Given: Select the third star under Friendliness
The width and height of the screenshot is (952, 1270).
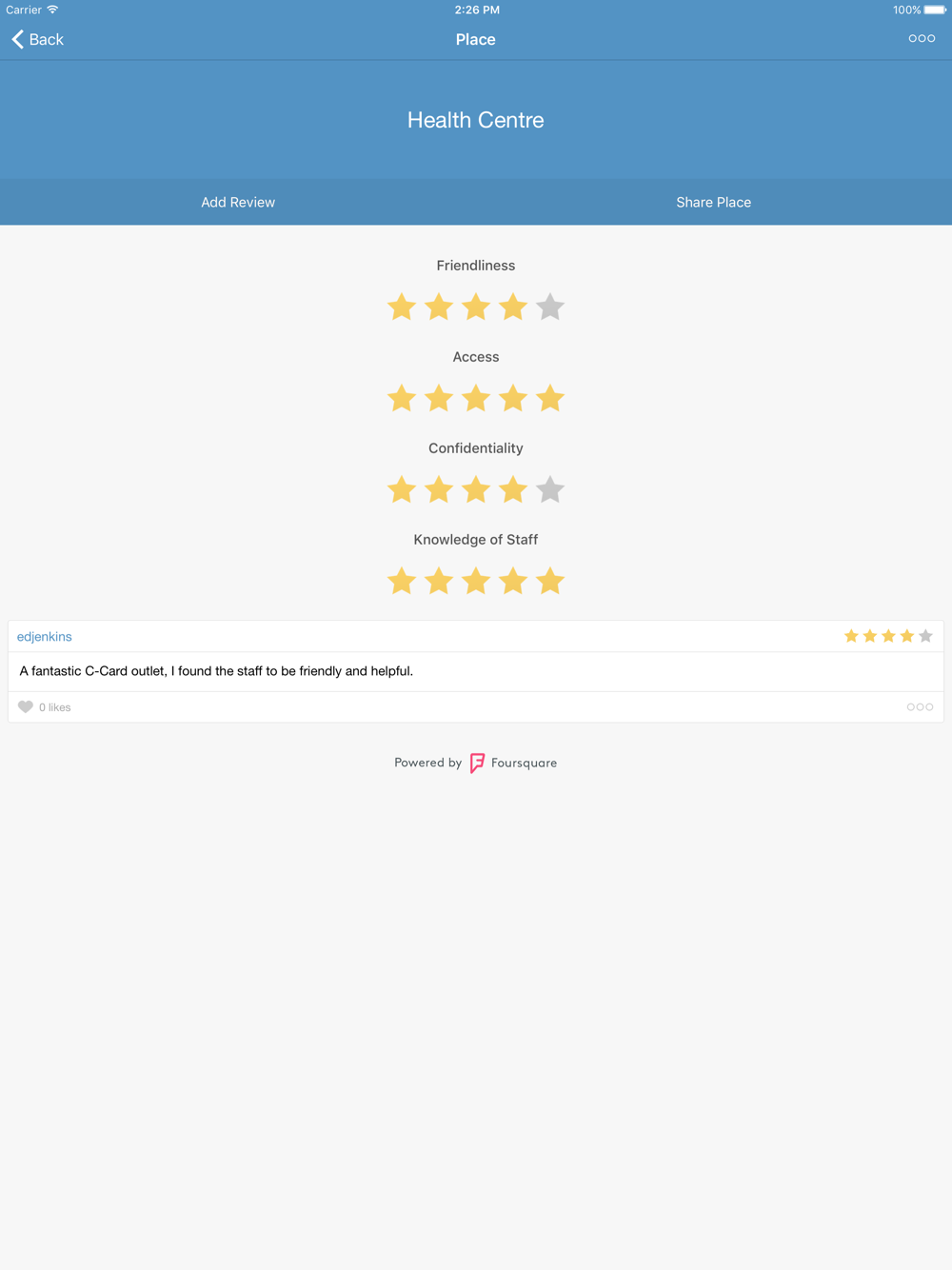Looking at the screenshot, I should 476,307.
